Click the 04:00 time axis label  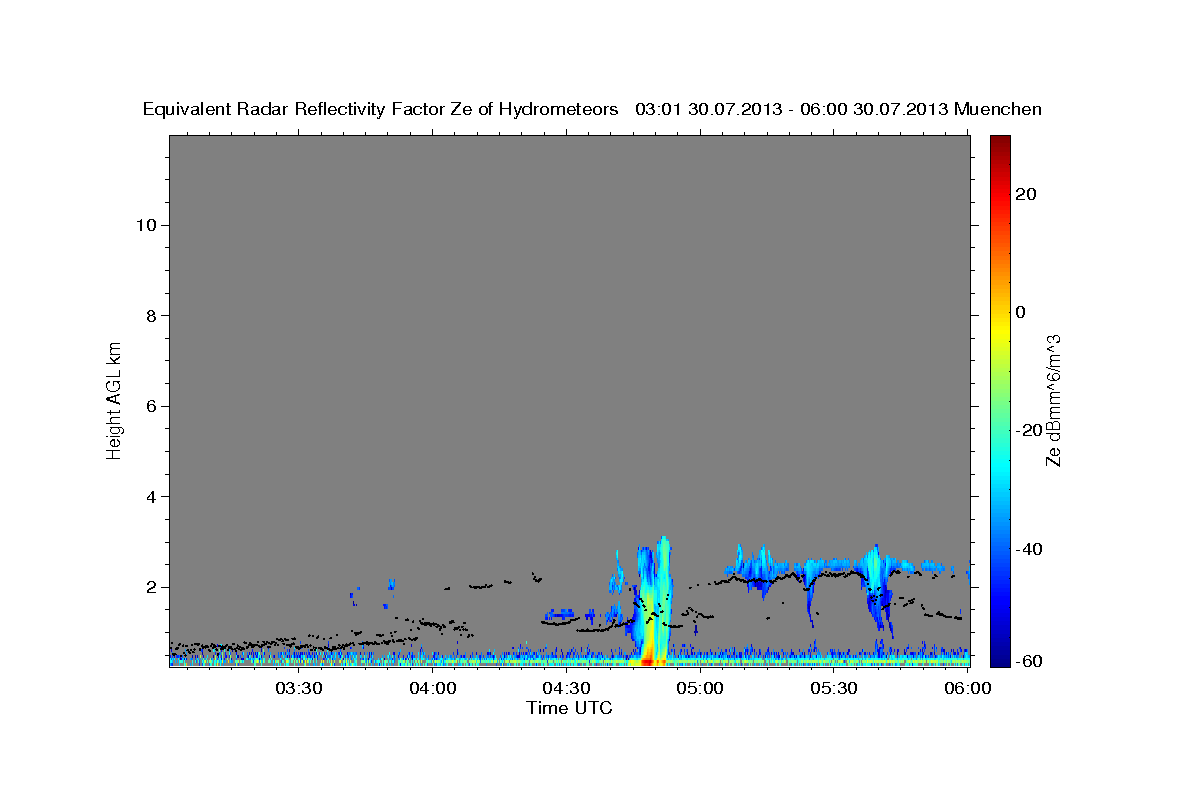(x=433, y=688)
